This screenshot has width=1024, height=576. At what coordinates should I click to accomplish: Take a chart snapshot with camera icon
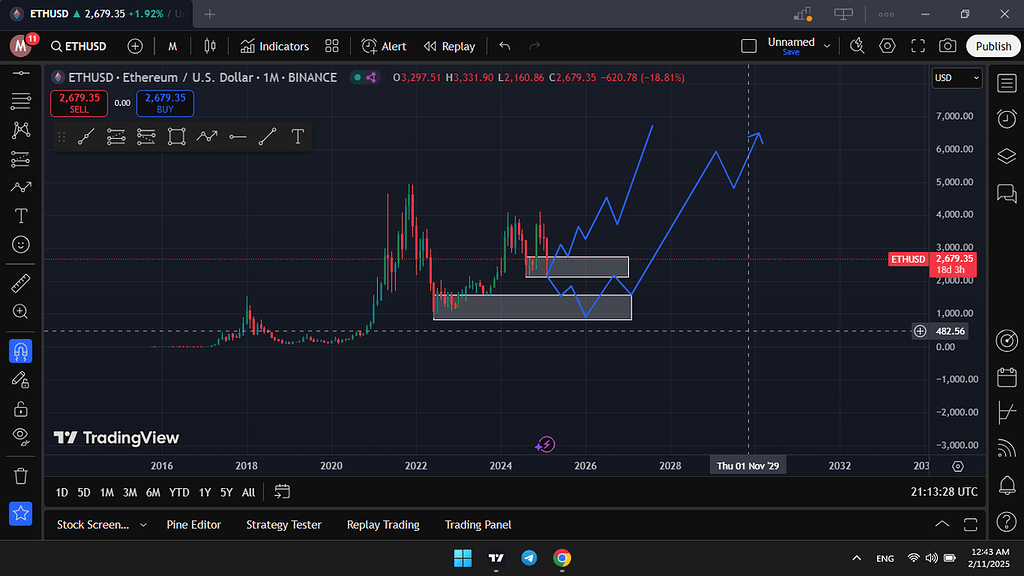click(947, 46)
